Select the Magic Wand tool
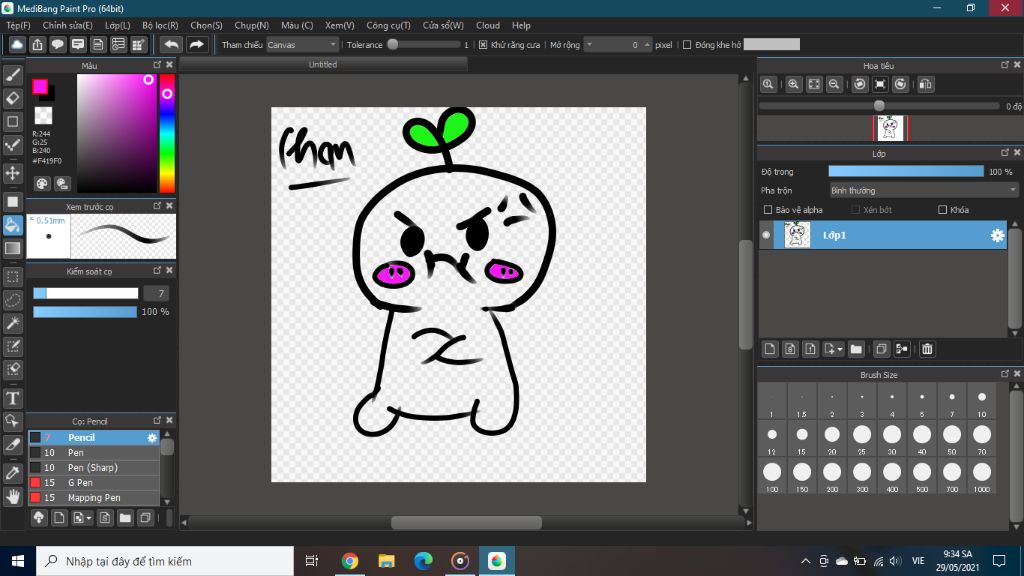Viewport: 1024px width, 576px height. [x=13, y=323]
